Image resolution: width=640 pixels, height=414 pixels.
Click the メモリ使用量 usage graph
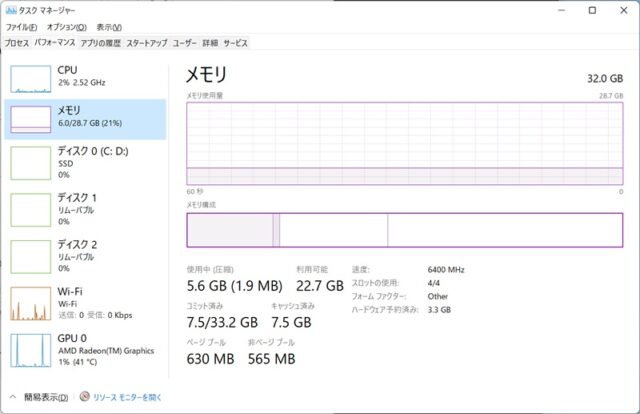click(x=405, y=142)
